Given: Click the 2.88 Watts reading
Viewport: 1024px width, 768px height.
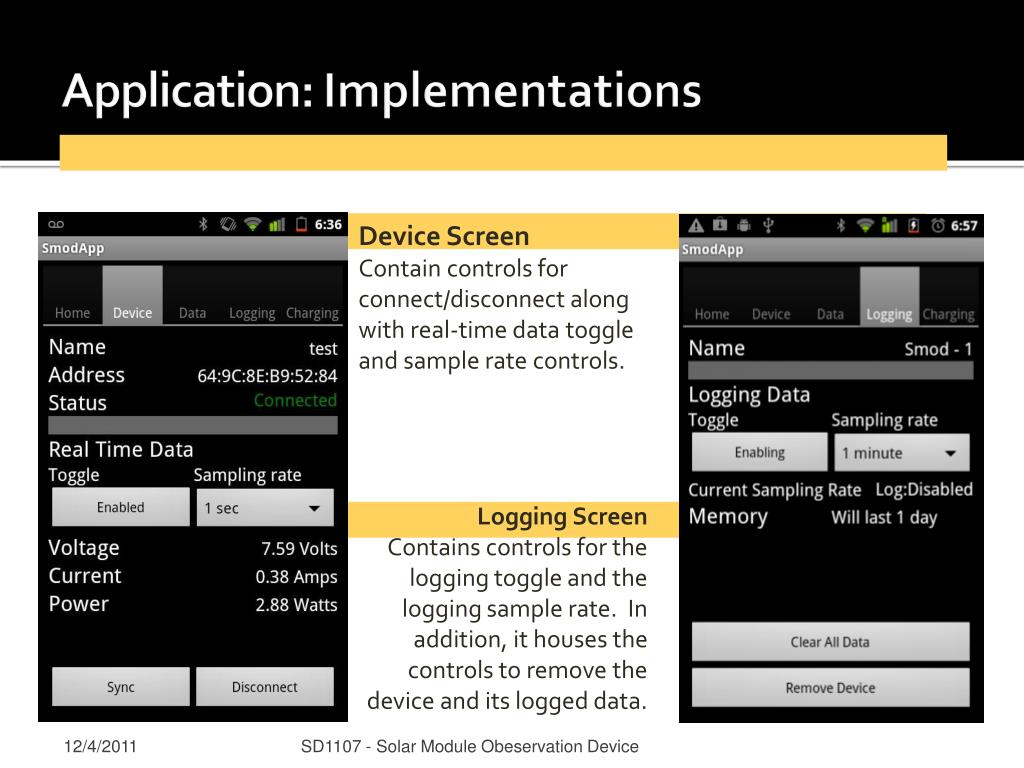Looking at the screenshot, I should point(296,605).
